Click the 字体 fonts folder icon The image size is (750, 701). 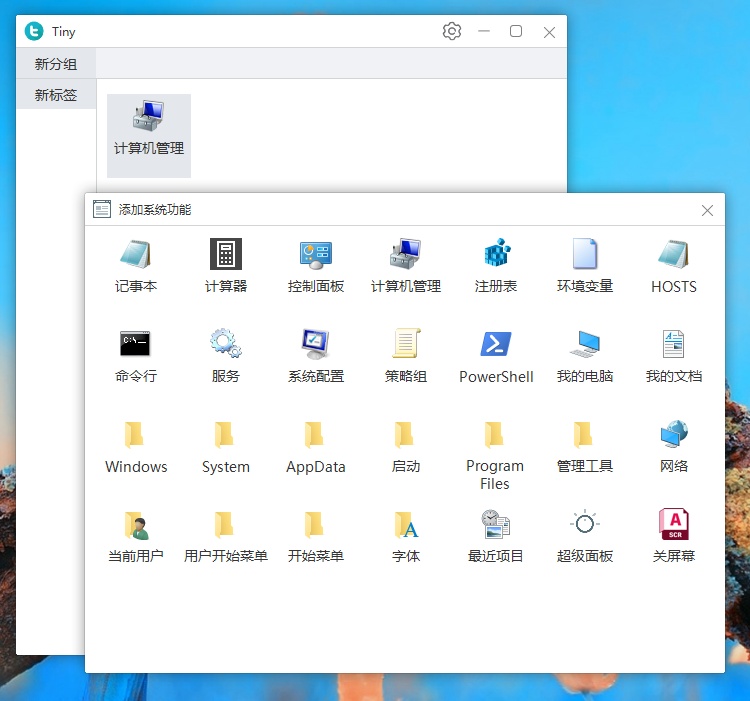coord(405,524)
